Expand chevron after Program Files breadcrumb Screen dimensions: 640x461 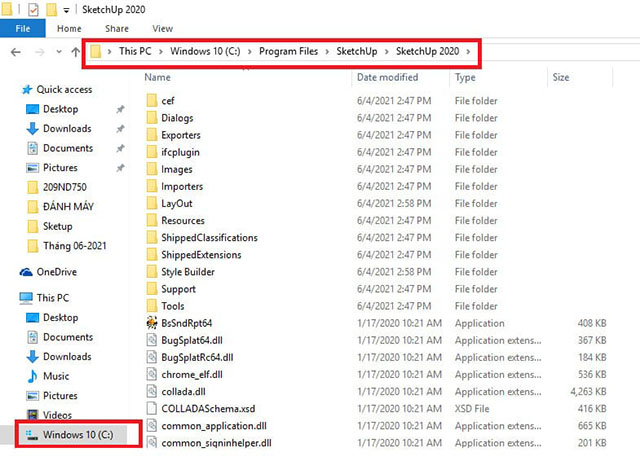(x=327, y=52)
